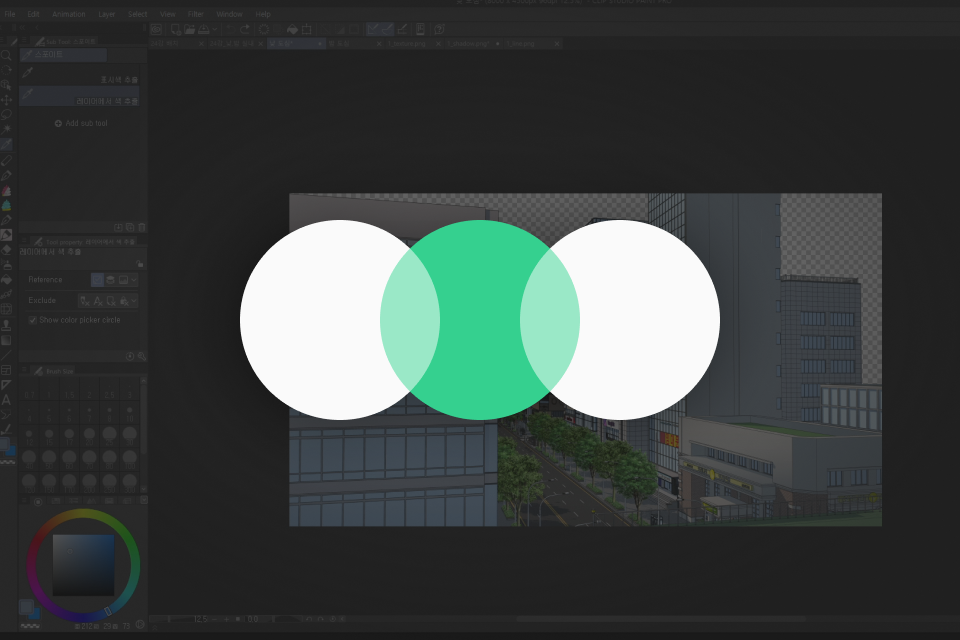Select the Auto select wand tool
This screenshot has width=960, height=640.
tap(6, 129)
